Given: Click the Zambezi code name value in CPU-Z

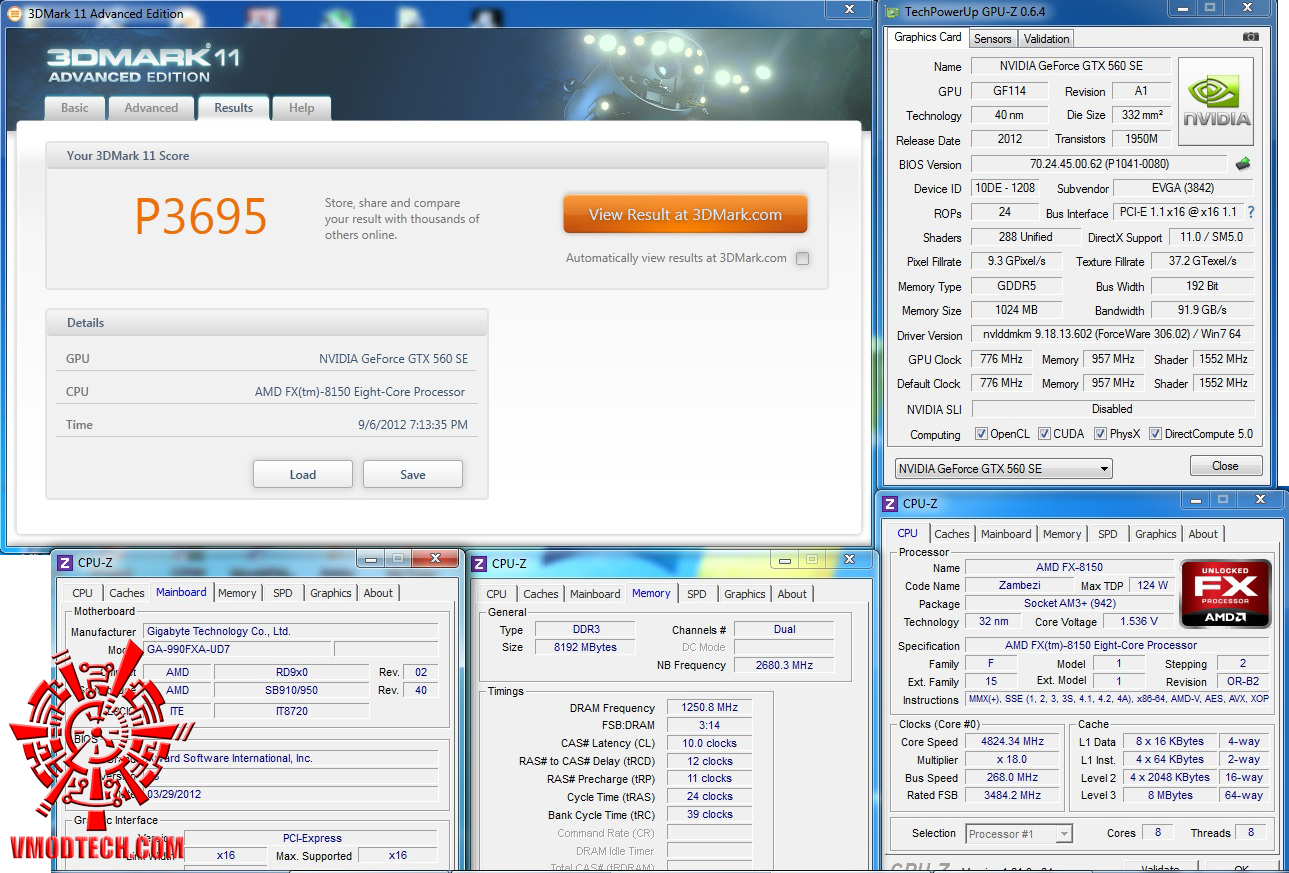Looking at the screenshot, I should click(x=1019, y=586).
